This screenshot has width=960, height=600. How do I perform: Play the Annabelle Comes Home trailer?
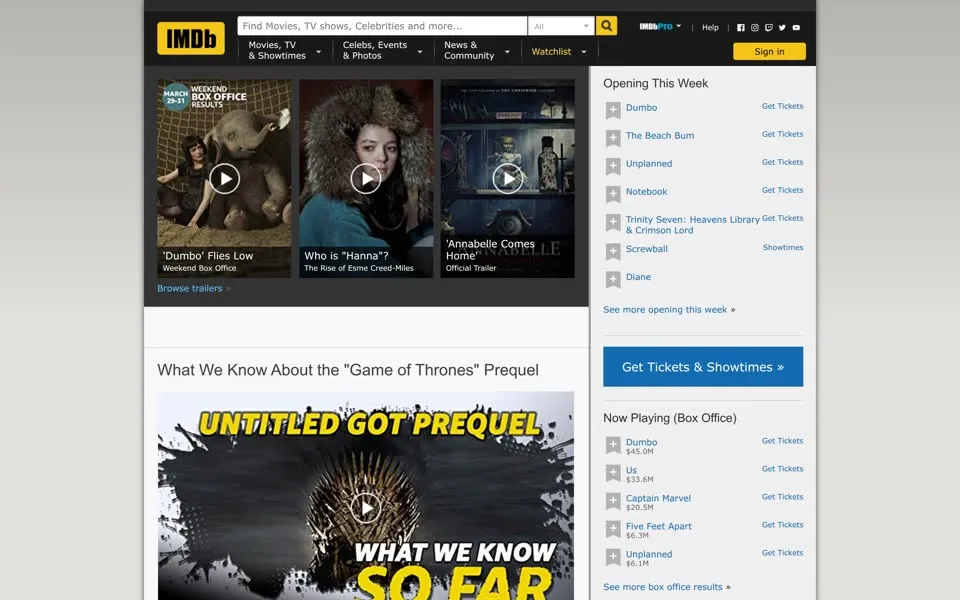coord(508,179)
